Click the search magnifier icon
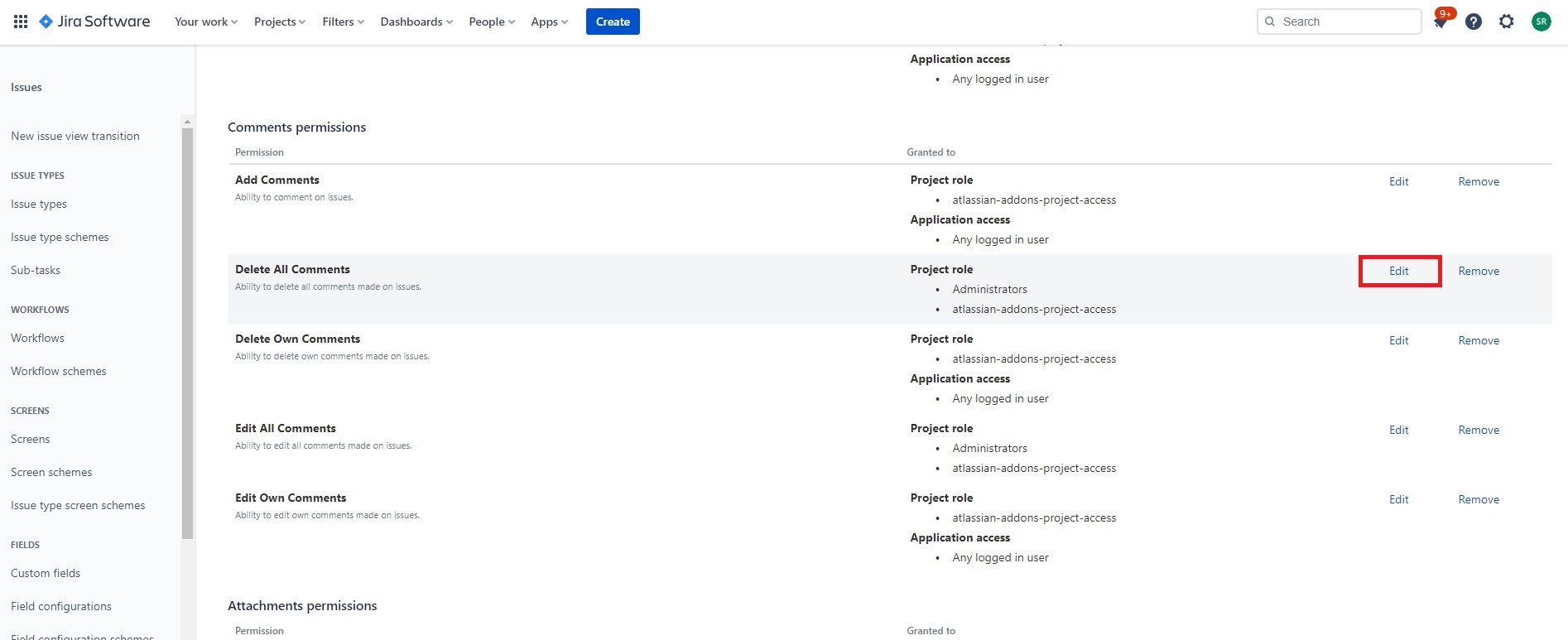 coord(1270,22)
